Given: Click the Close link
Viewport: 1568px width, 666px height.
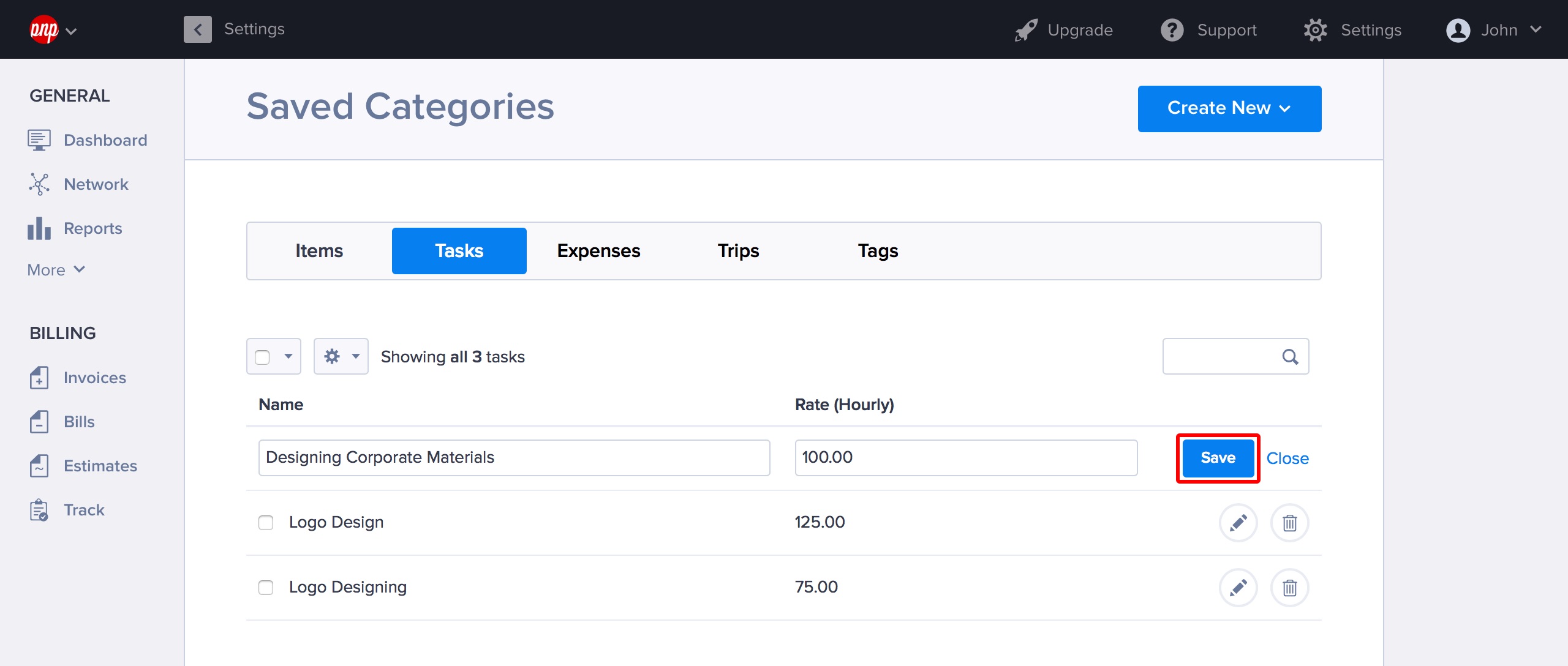Looking at the screenshot, I should tap(1287, 458).
